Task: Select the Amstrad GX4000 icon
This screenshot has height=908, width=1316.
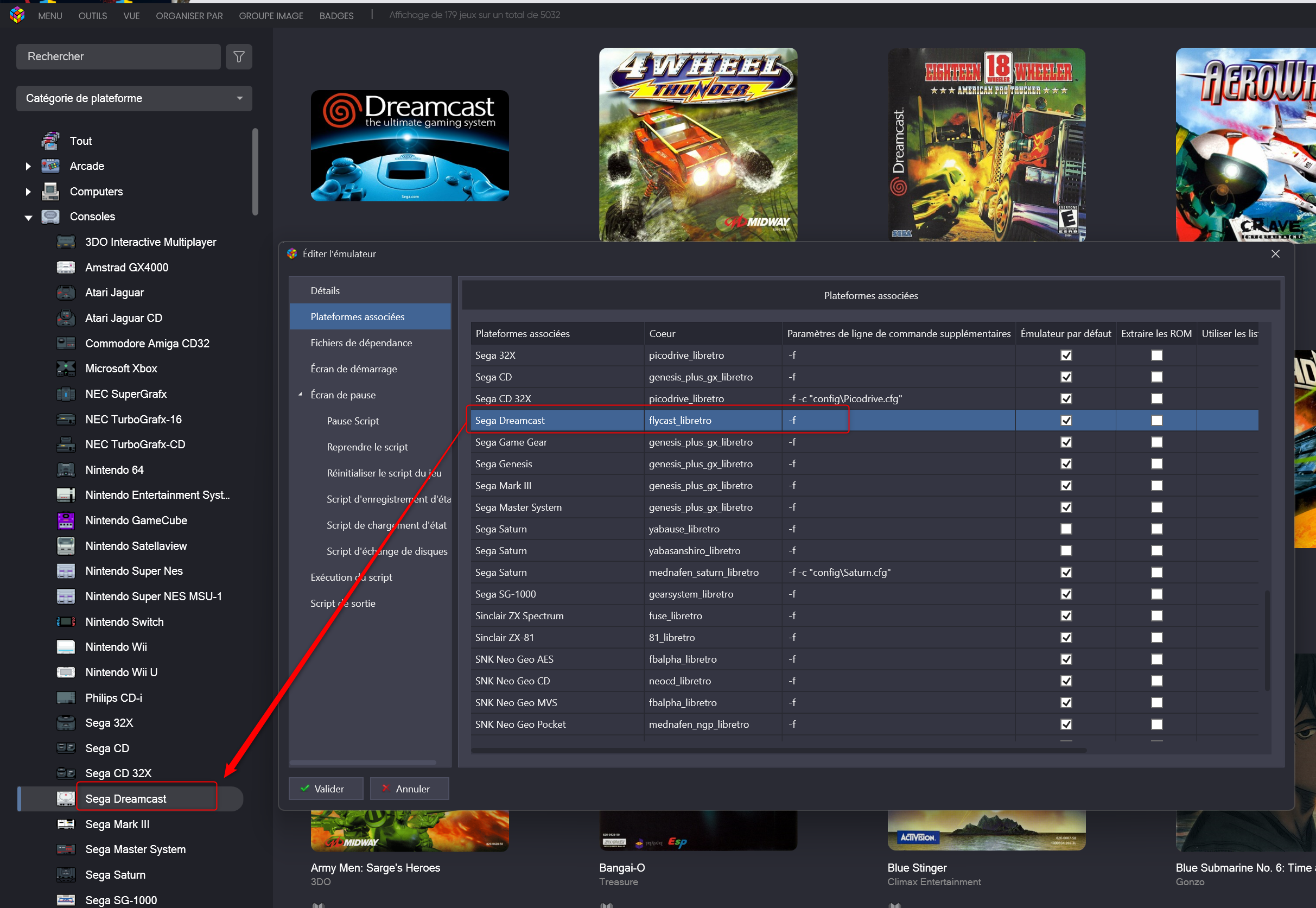Action: click(x=66, y=267)
